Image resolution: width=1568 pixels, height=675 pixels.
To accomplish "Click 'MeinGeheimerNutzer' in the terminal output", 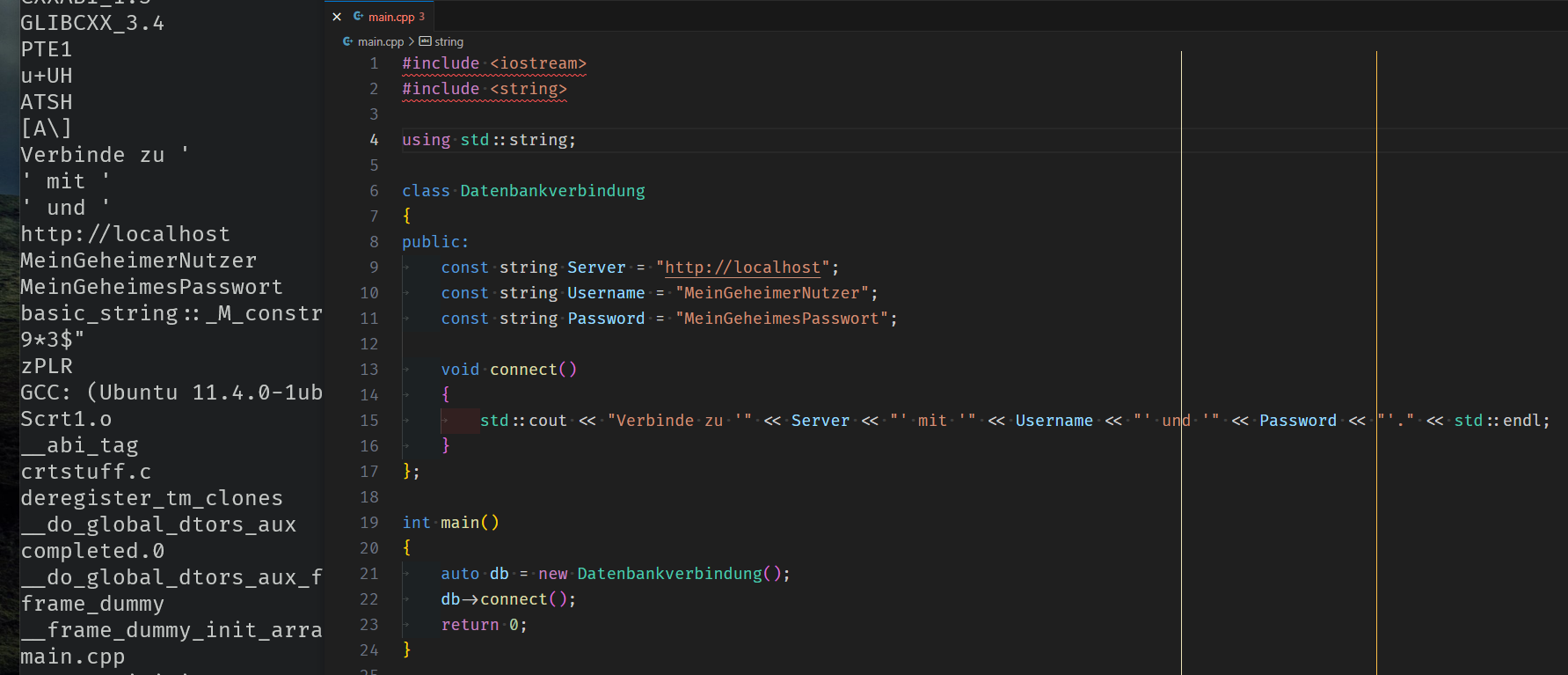I will click(x=139, y=260).
